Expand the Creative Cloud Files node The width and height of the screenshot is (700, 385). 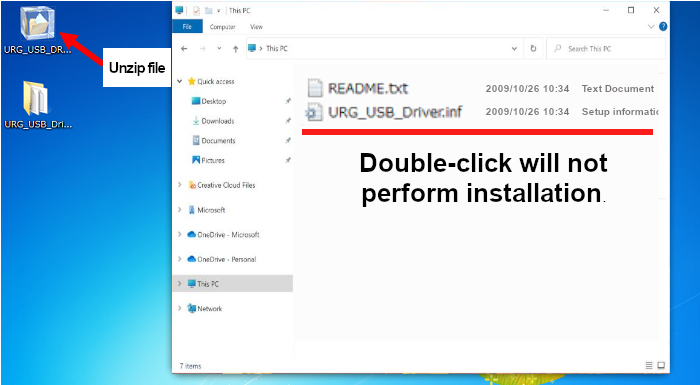coord(180,185)
